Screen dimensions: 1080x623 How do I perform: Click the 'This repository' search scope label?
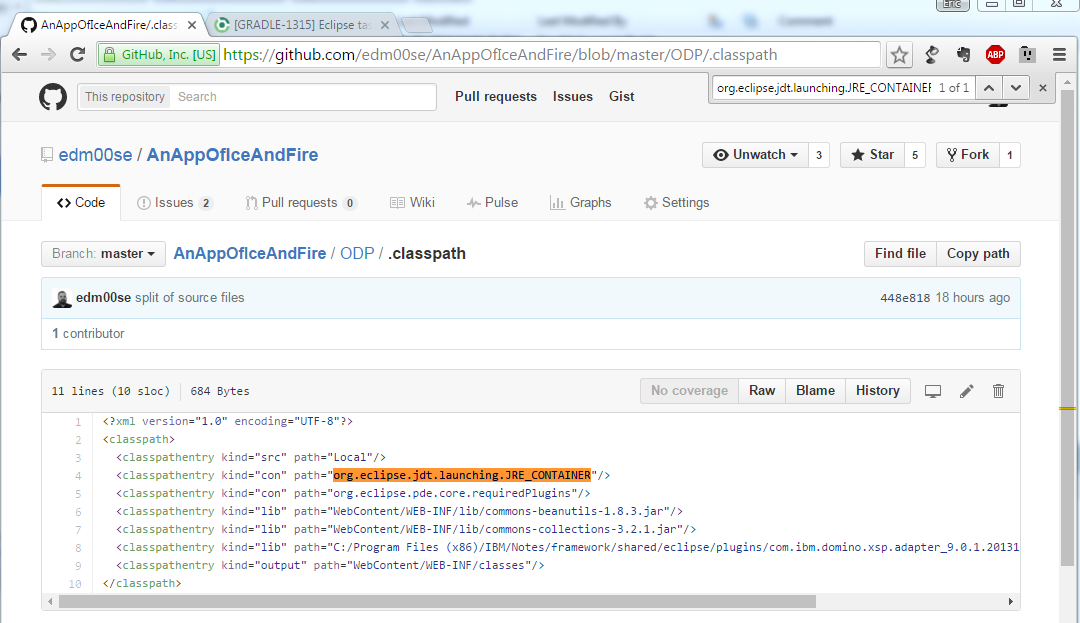[125, 97]
